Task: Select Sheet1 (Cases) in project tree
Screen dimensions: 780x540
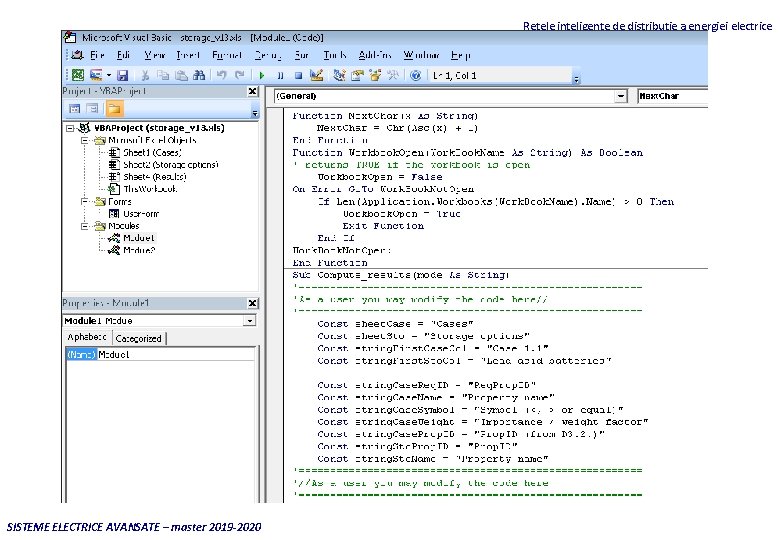Action: 152,153
